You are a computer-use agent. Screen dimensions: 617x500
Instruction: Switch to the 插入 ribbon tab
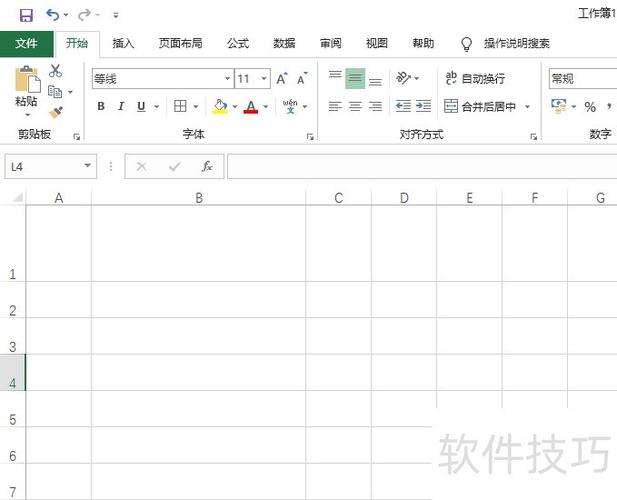[123, 43]
